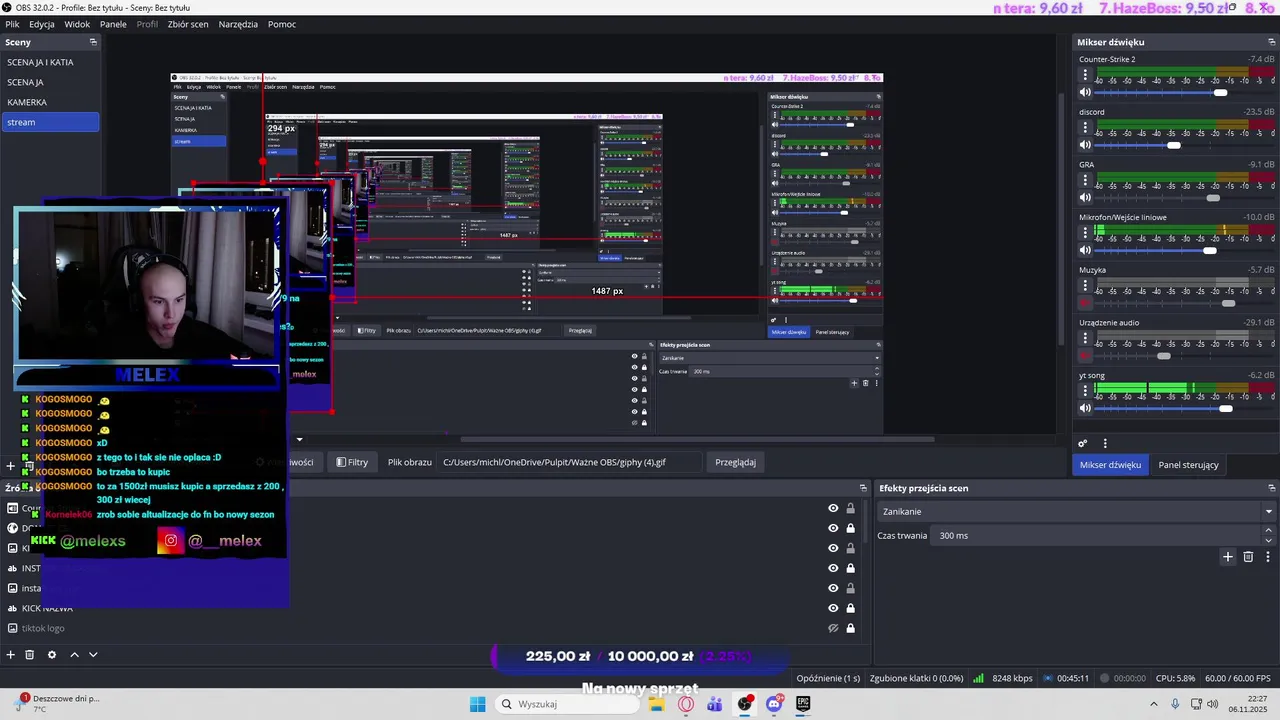Open Muzyka channel mixer options menu
1280x720 pixels.
pyautogui.click(x=1085, y=286)
